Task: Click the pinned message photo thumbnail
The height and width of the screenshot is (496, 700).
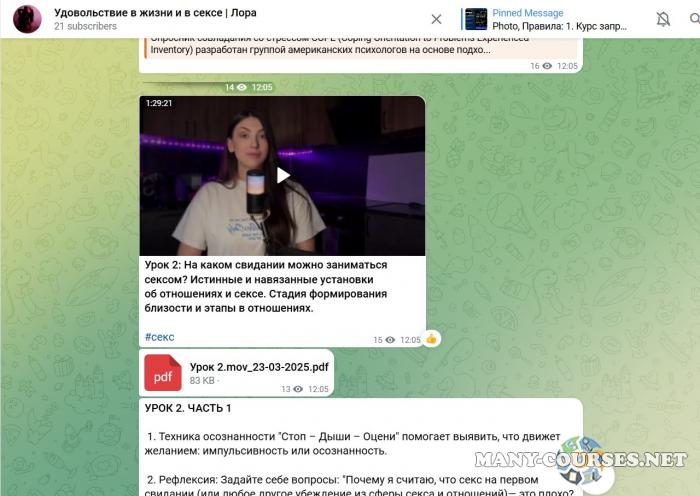Action: click(x=476, y=19)
